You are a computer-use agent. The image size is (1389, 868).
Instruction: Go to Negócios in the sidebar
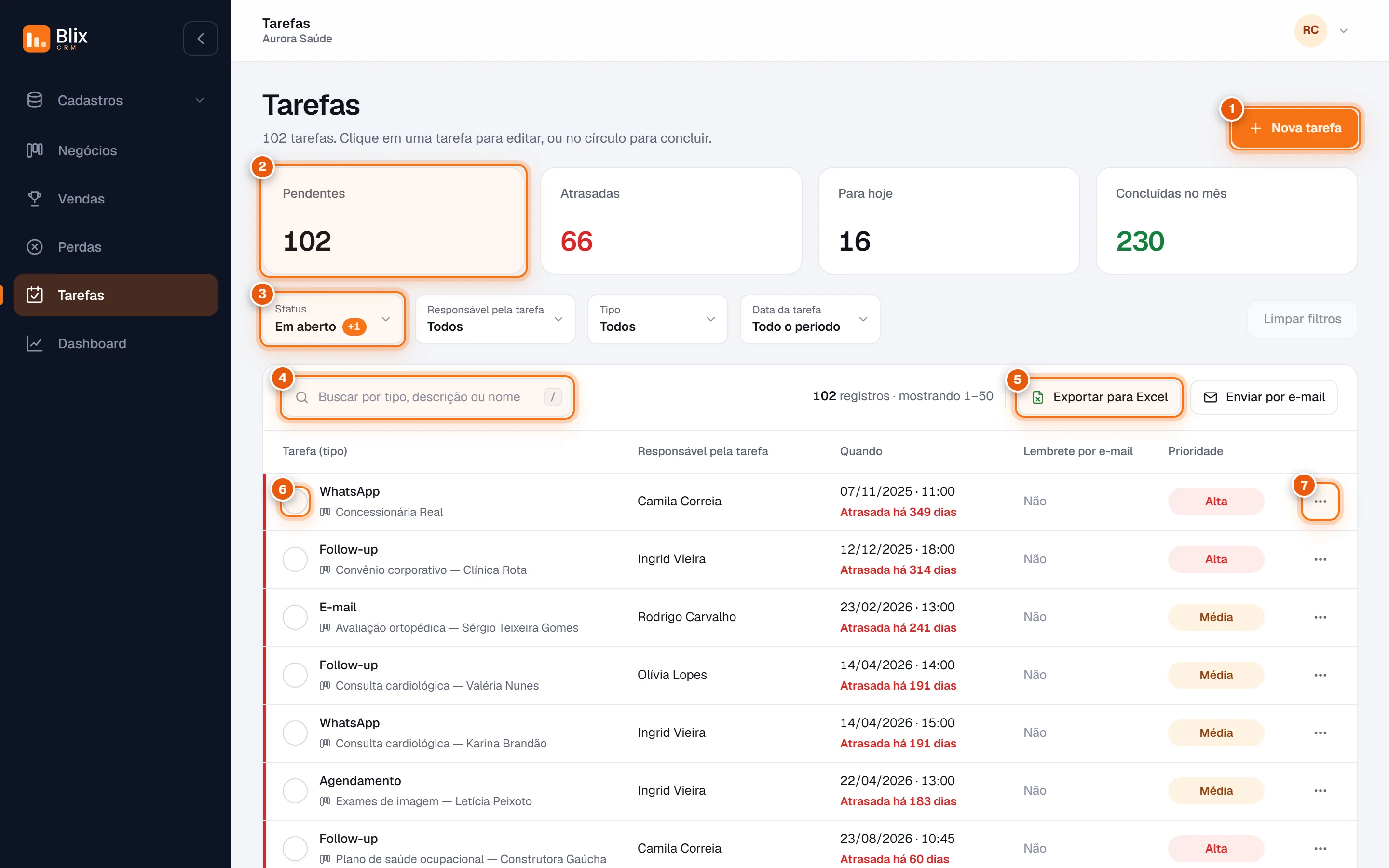pyautogui.click(x=115, y=150)
